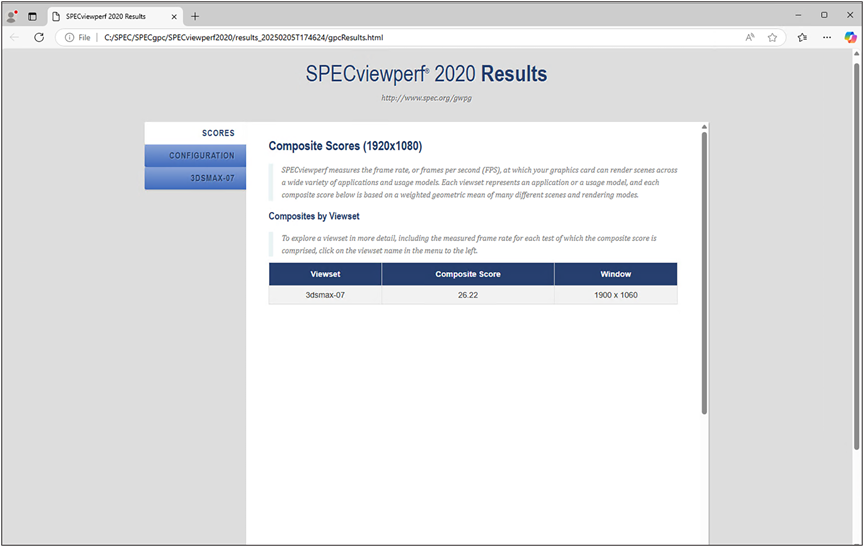This screenshot has width=864, height=547.
Task: Switch to the SCORES menu item
Action: (x=195, y=133)
